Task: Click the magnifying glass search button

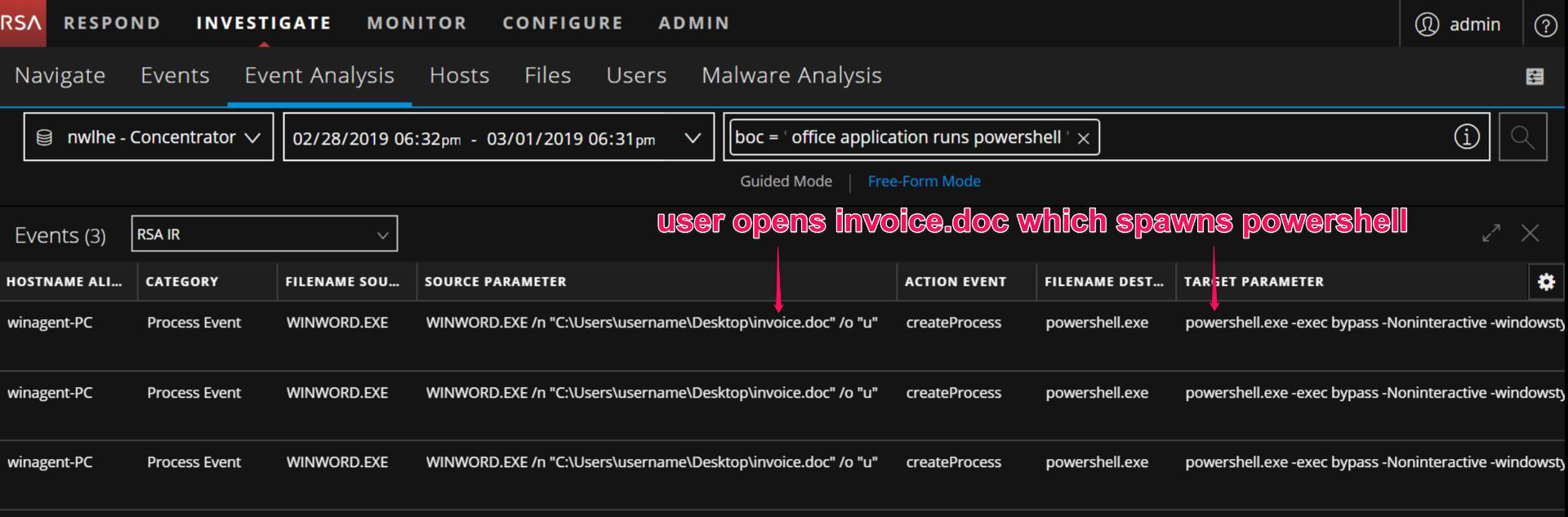Action: click(x=1522, y=137)
